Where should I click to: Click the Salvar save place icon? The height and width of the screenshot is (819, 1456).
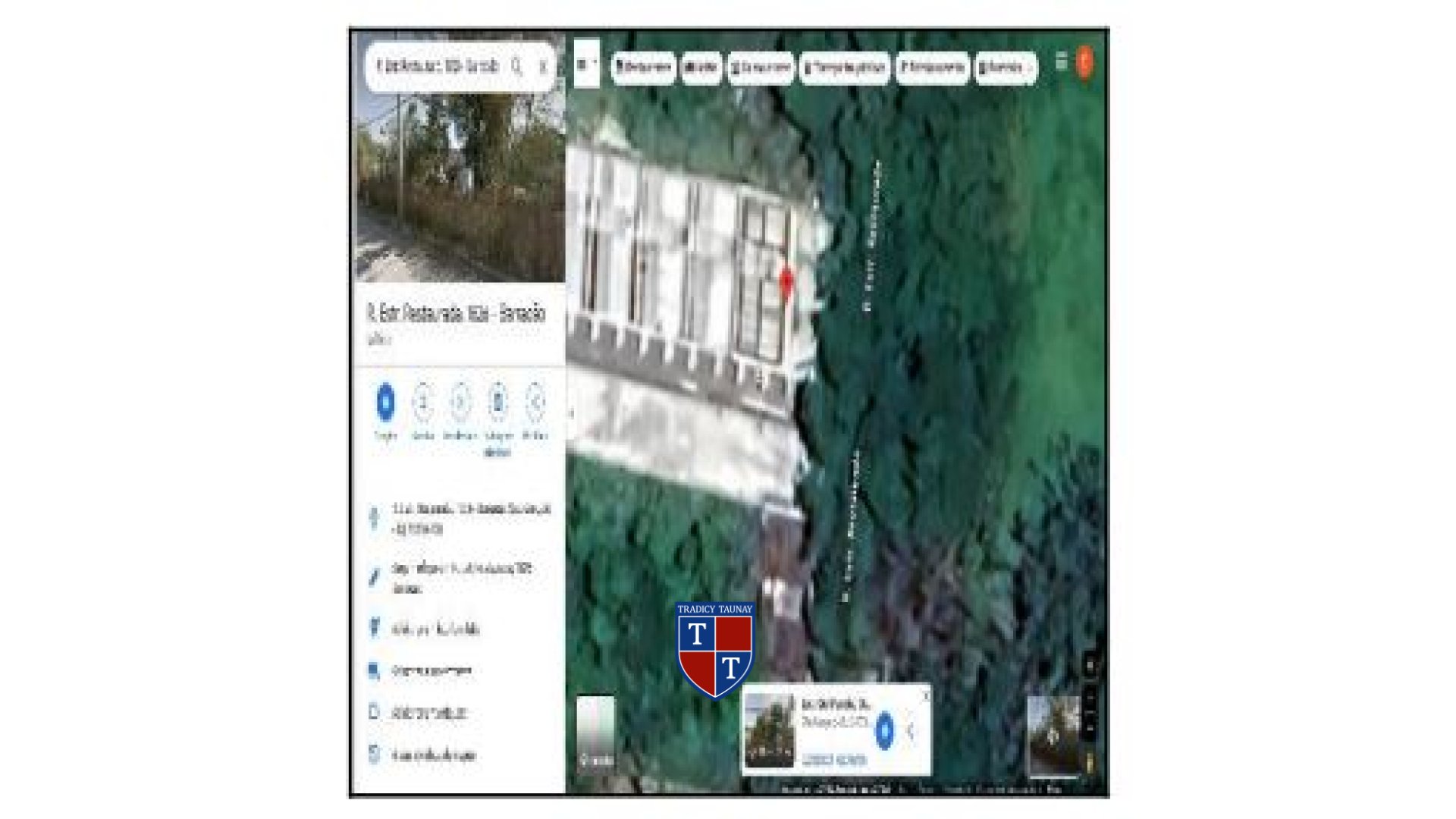422,402
